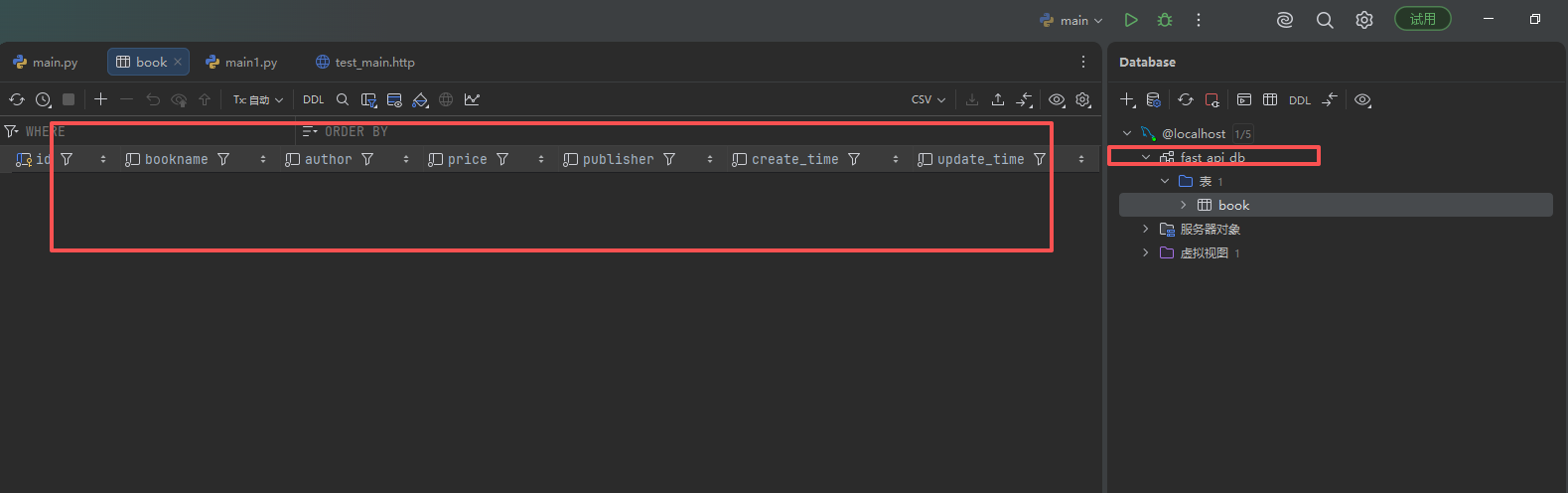
Task: Open the filter on price column
Action: [502, 159]
